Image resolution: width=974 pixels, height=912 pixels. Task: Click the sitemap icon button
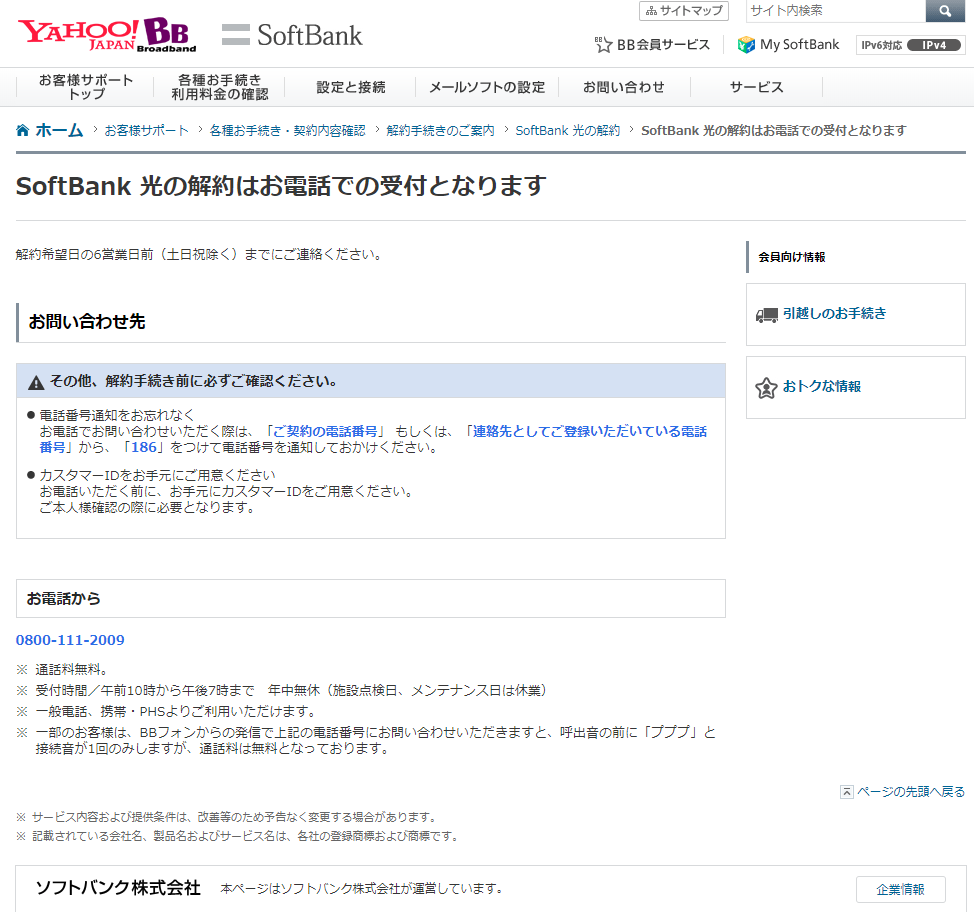[x=683, y=11]
